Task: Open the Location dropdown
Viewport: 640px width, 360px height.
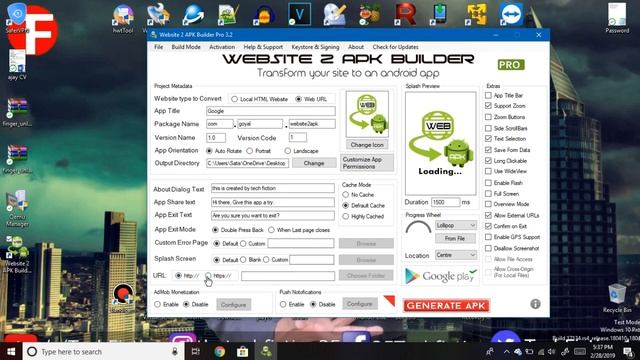Action: coord(456,255)
